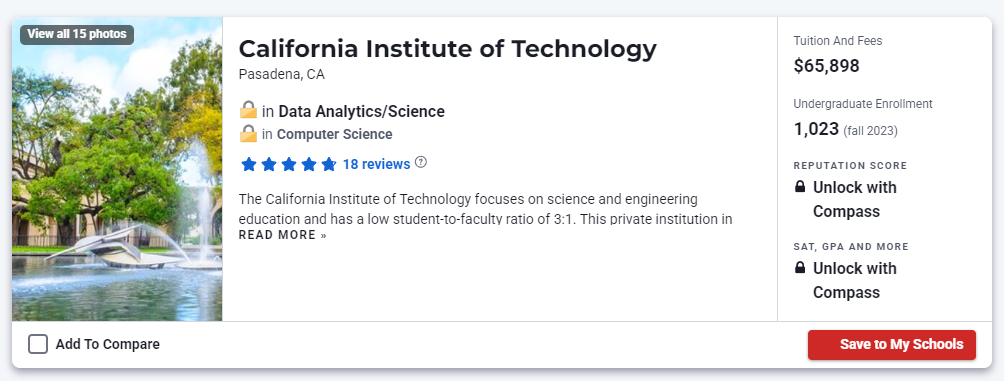1004x381 pixels.
Task: Click Save to My Schools button
Action: point(892,345)
